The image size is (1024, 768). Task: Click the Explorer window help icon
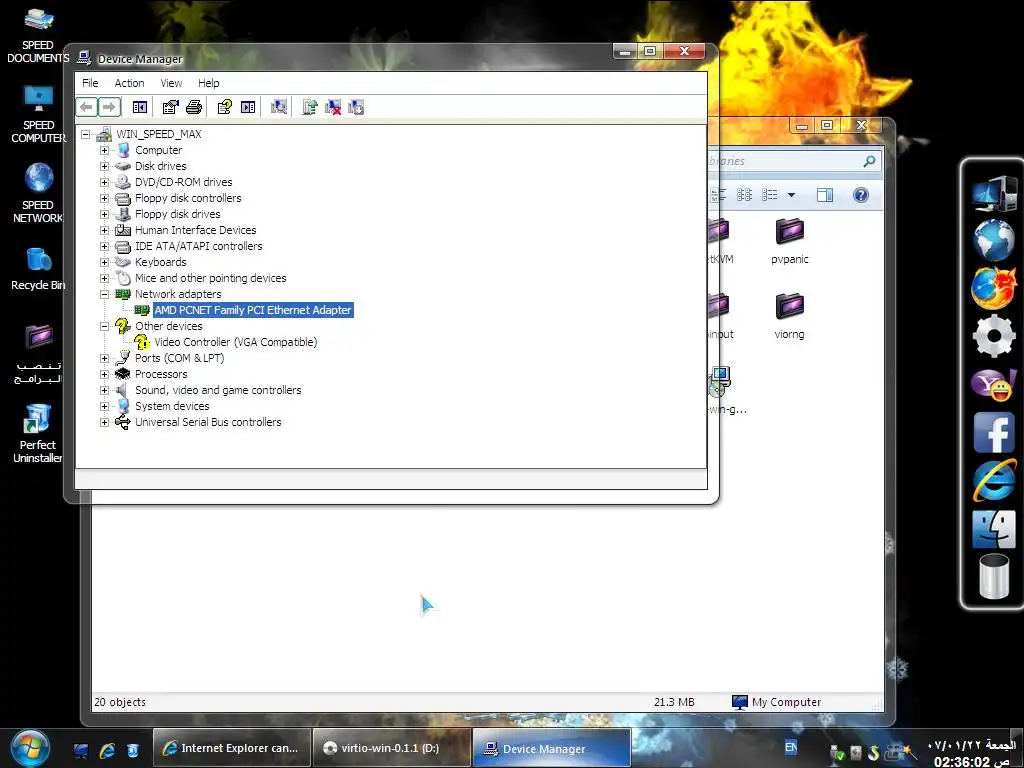861,195
